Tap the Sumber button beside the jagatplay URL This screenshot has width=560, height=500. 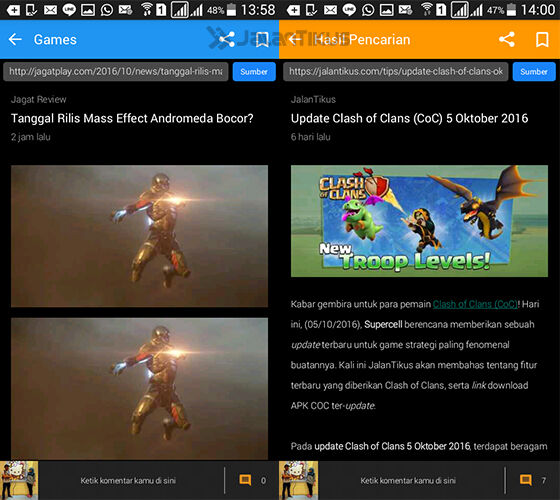(254, 71)
